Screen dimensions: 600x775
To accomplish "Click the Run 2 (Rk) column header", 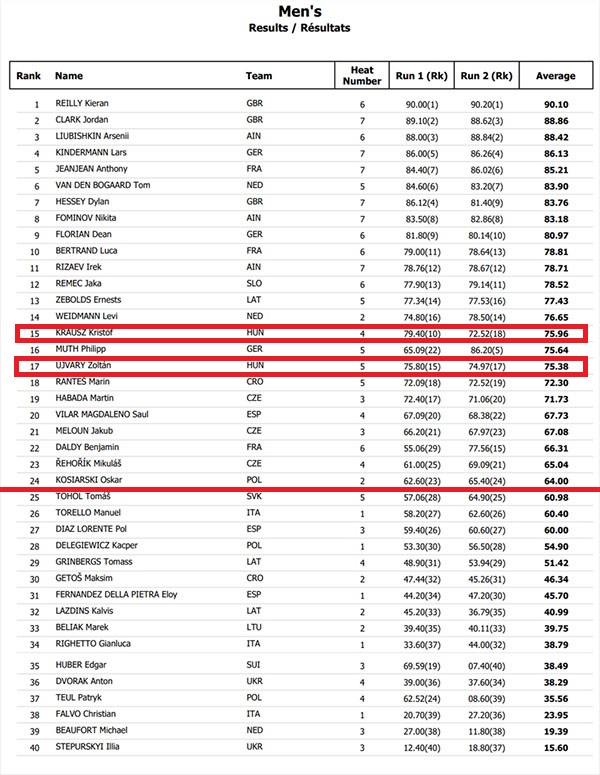I will [486, 76].
